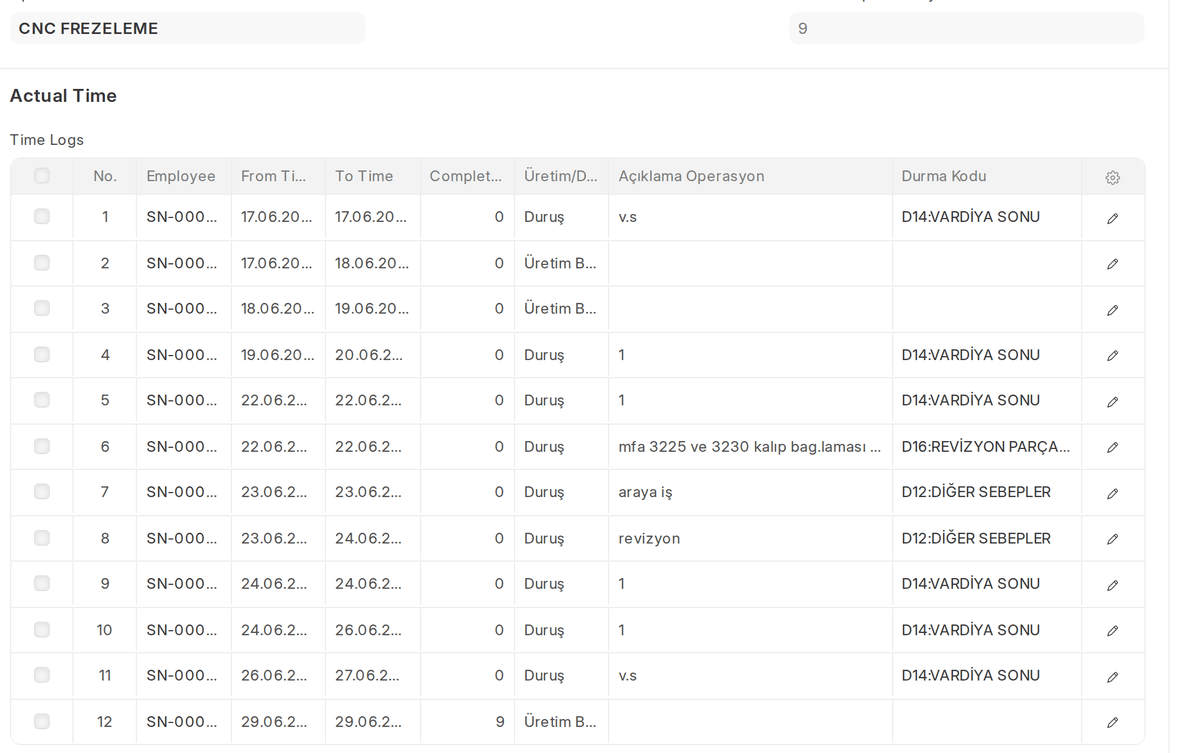Edit time log row 5 with pencil icon

click(x=1112, y=401)
